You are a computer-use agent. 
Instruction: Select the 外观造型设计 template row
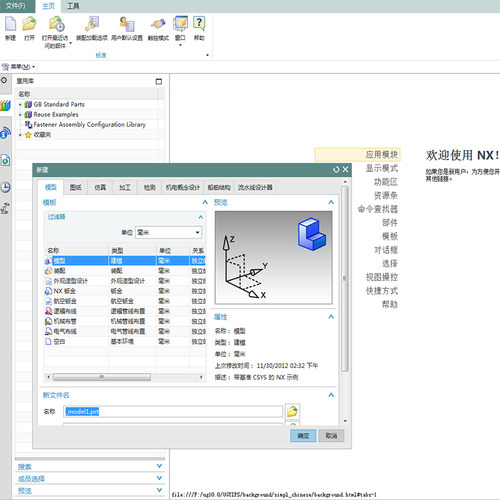(x=125, y=281)
